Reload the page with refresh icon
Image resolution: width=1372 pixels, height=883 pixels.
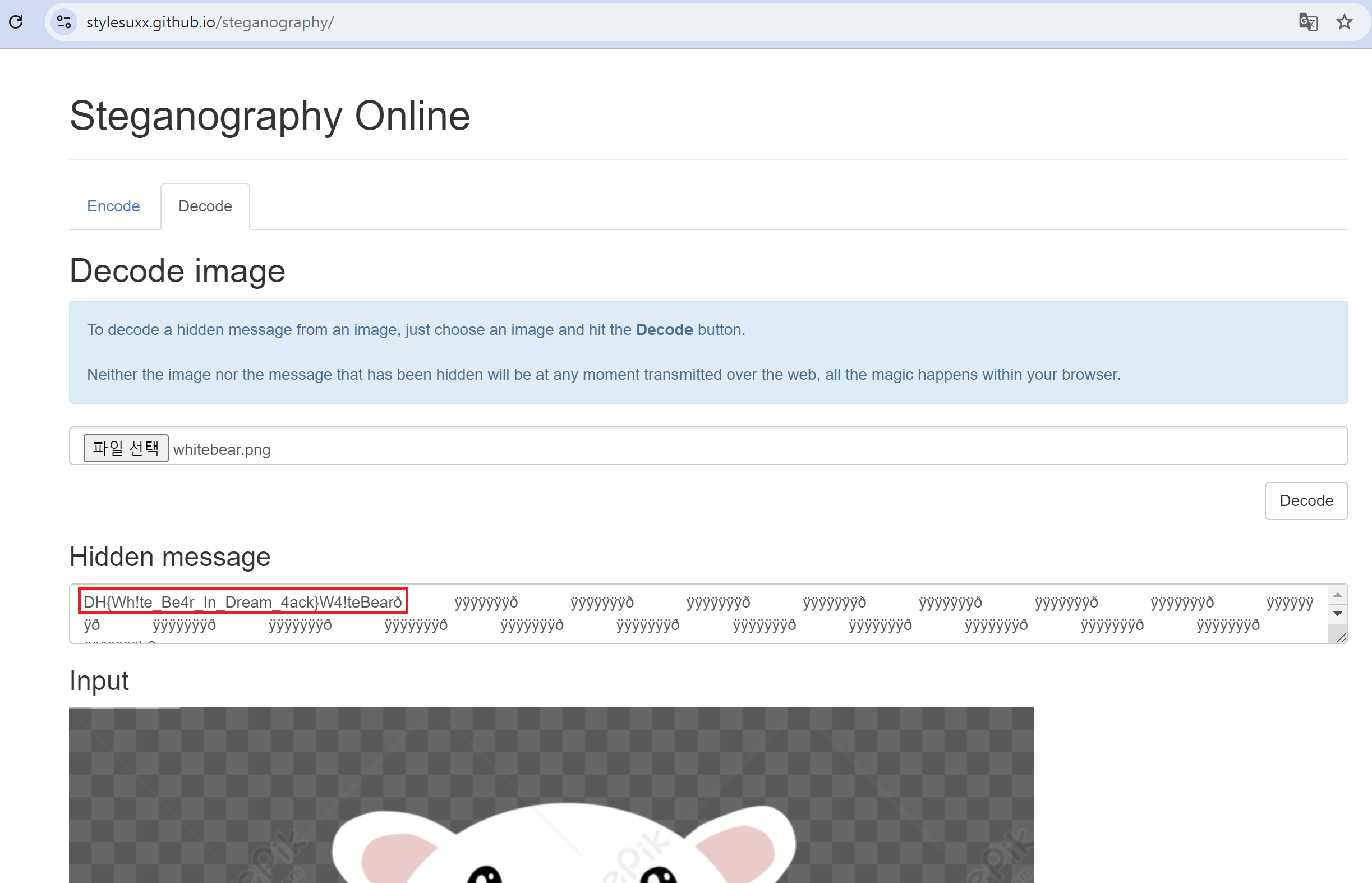(16, 22)
